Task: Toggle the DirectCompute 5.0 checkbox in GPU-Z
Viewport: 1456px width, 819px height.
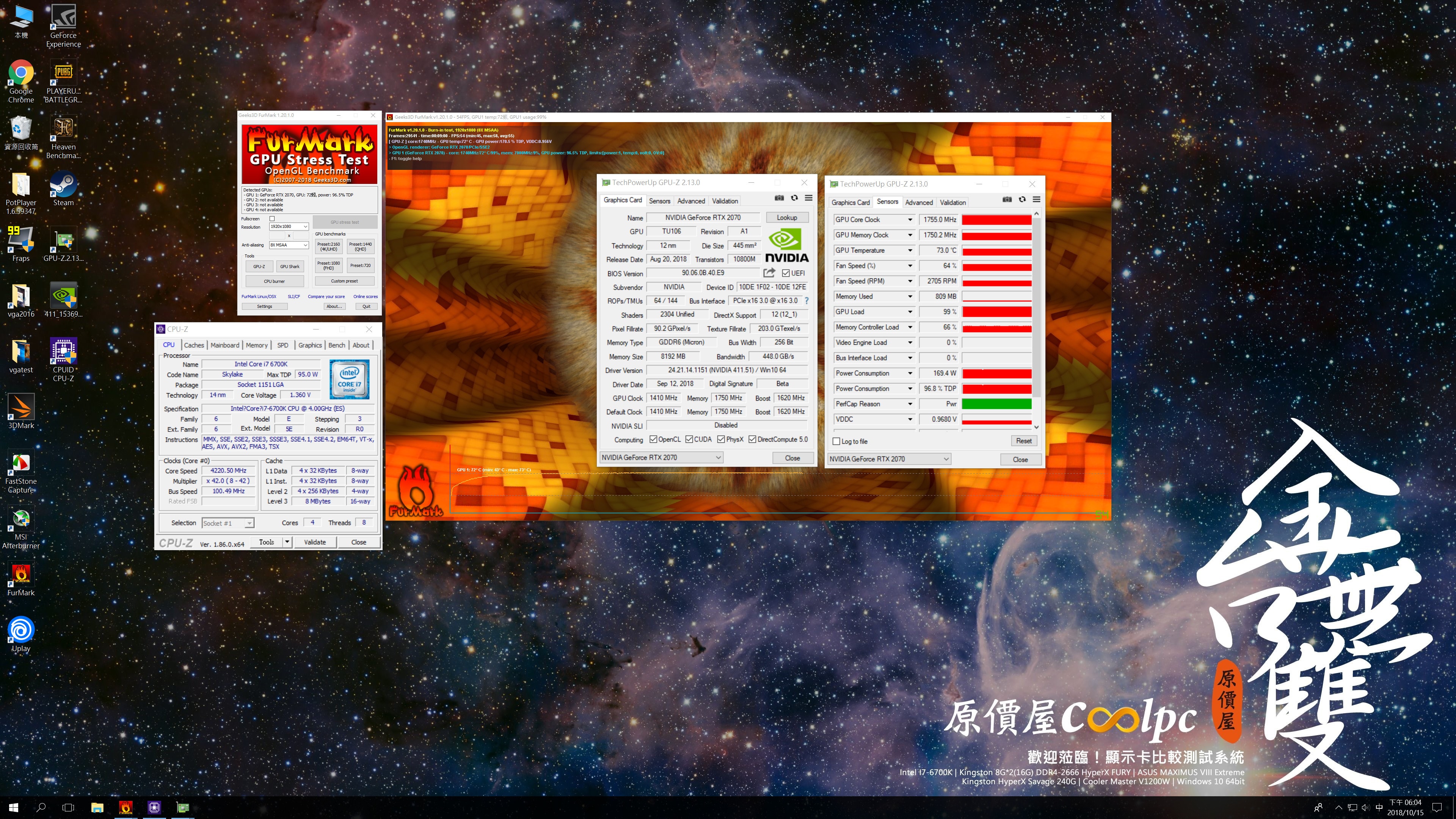Action: 752,439
